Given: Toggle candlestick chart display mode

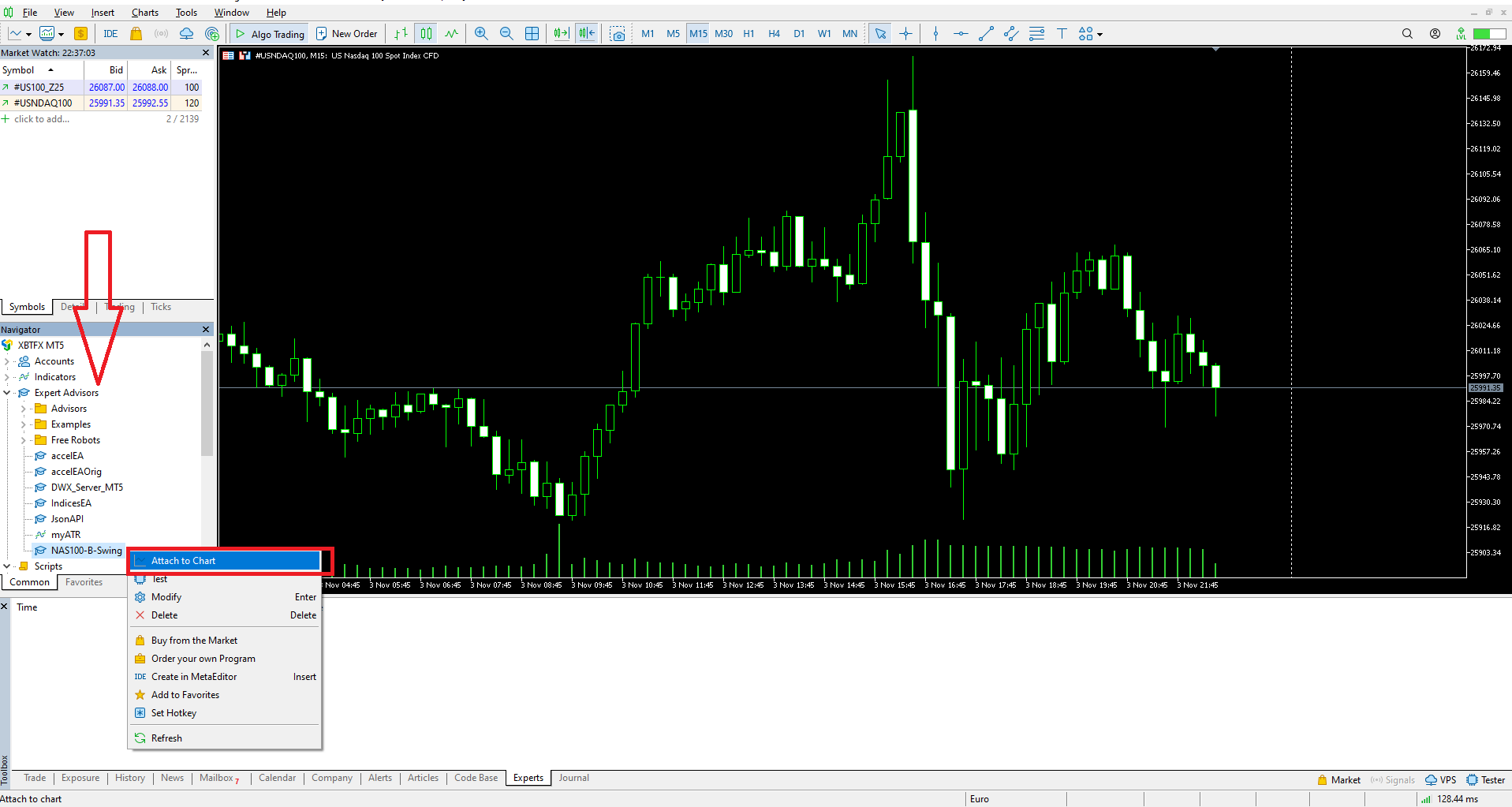Looking at the screenshot, I should tap(426, 33).
